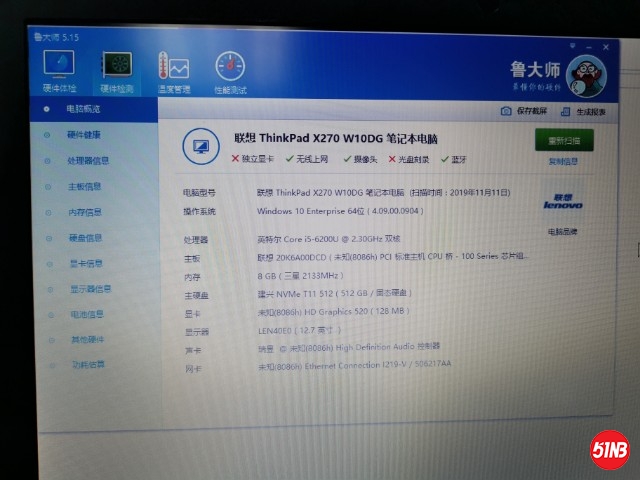Switch to 内存信息 memory info

tap(85, 212)
